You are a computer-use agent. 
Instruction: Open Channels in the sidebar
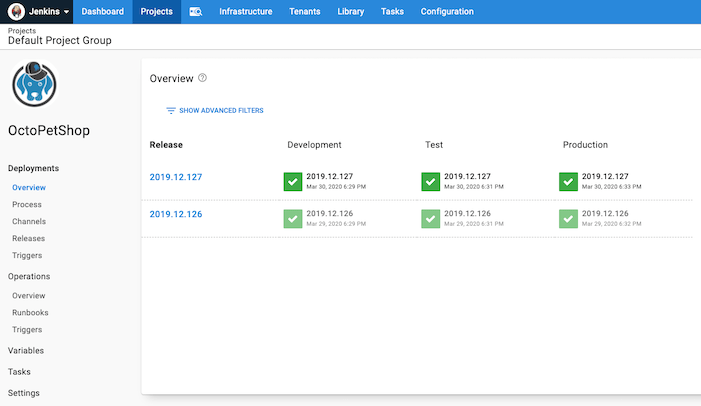tap(29, 221)
